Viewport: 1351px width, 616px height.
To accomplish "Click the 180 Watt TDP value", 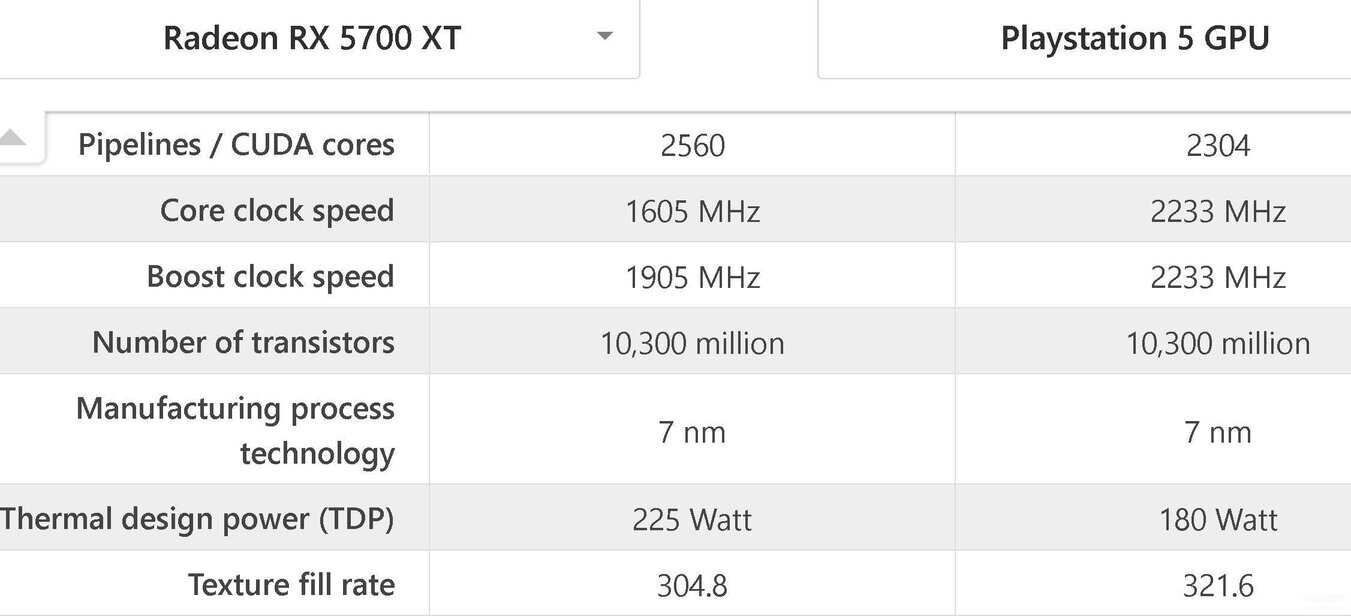I will tap(1218, 520).
